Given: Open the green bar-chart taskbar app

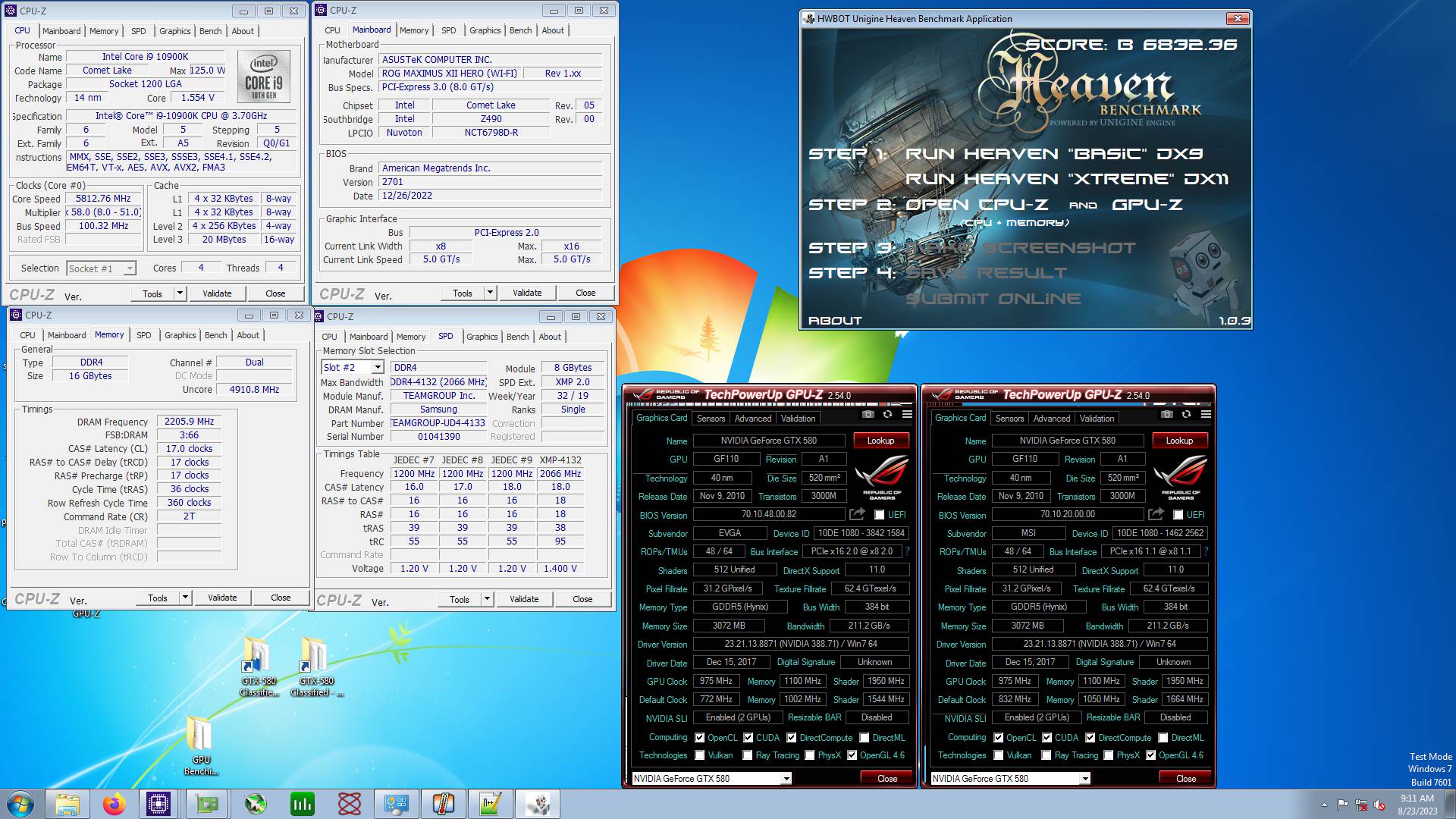Looking at the screenshot, I should tap(303, 804).
